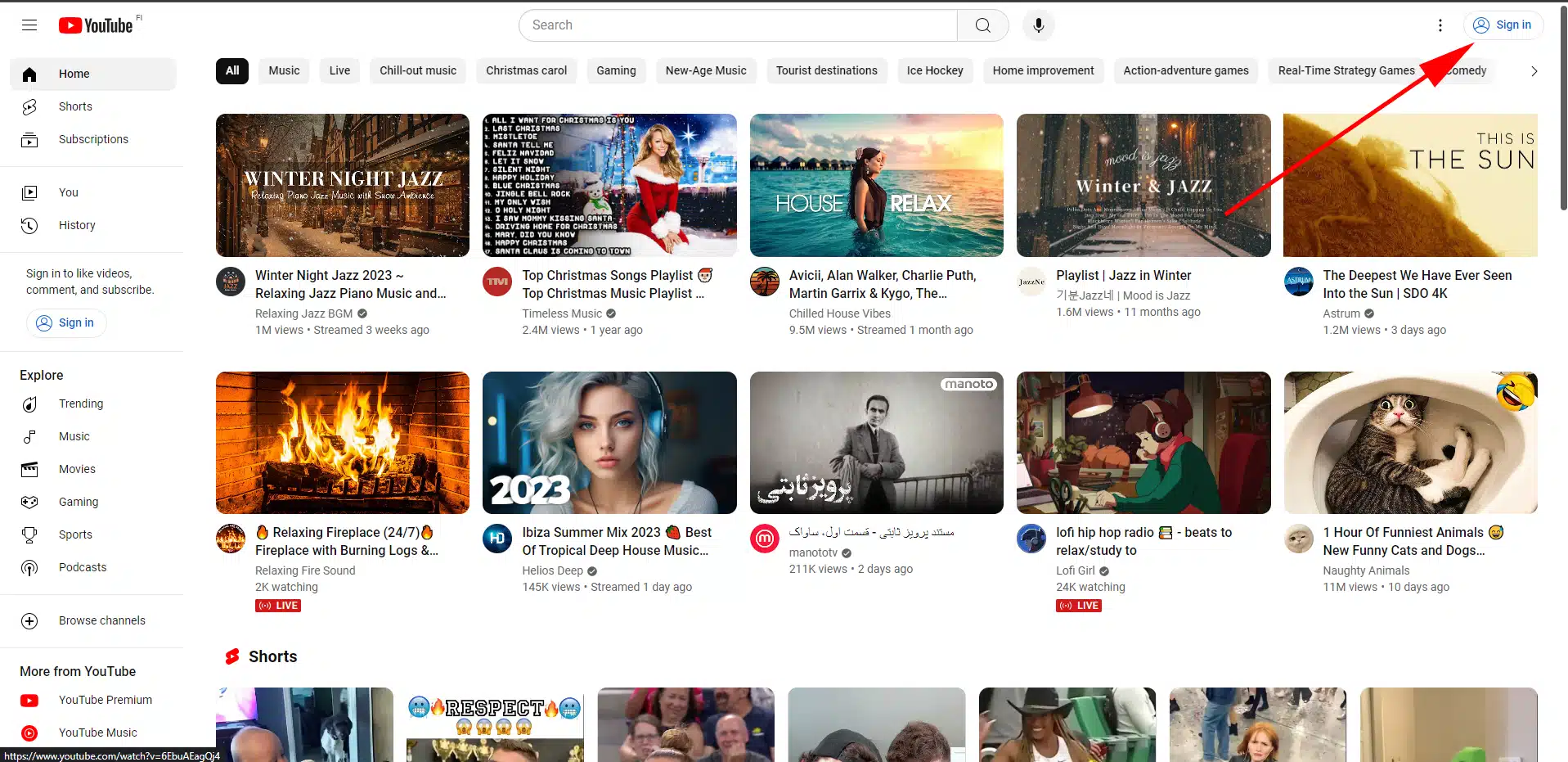Image resolution: width=1568 pixels, height=762 pixels.
Task: Select the Tourist destinations chip
Action: [x=826, y=70]
